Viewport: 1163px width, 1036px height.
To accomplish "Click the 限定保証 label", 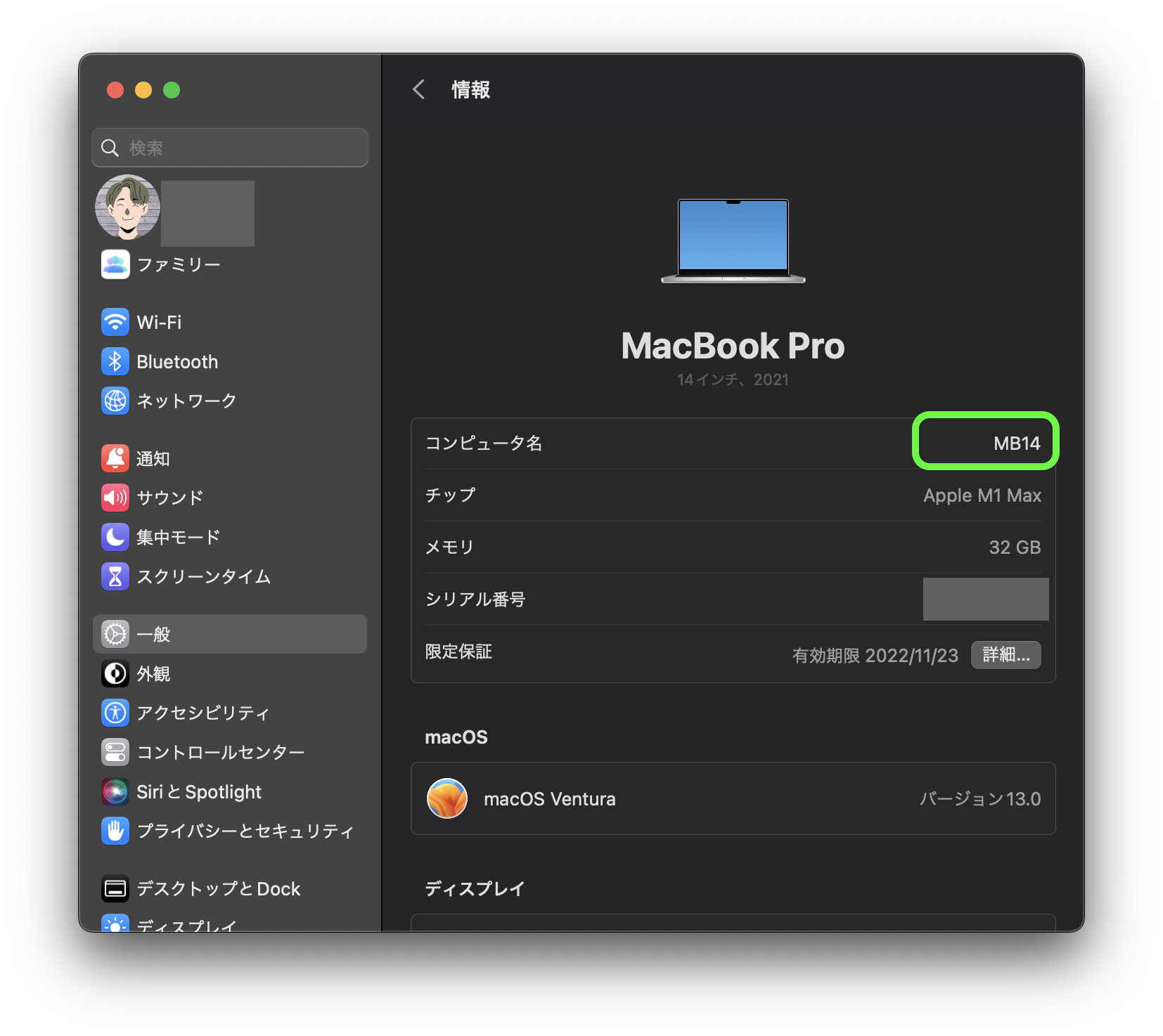I will tap(458, 652).
